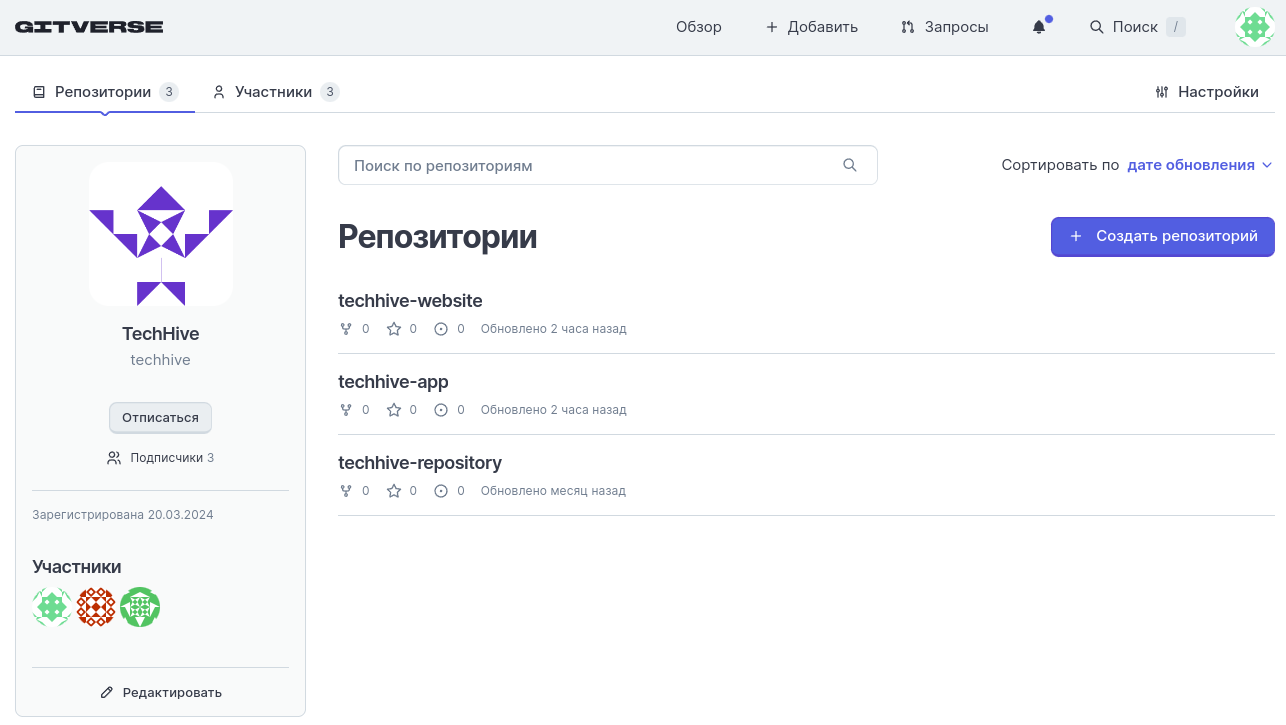
Task: Click the Участники heading in the sidebar
Action: tap(77, 567)
